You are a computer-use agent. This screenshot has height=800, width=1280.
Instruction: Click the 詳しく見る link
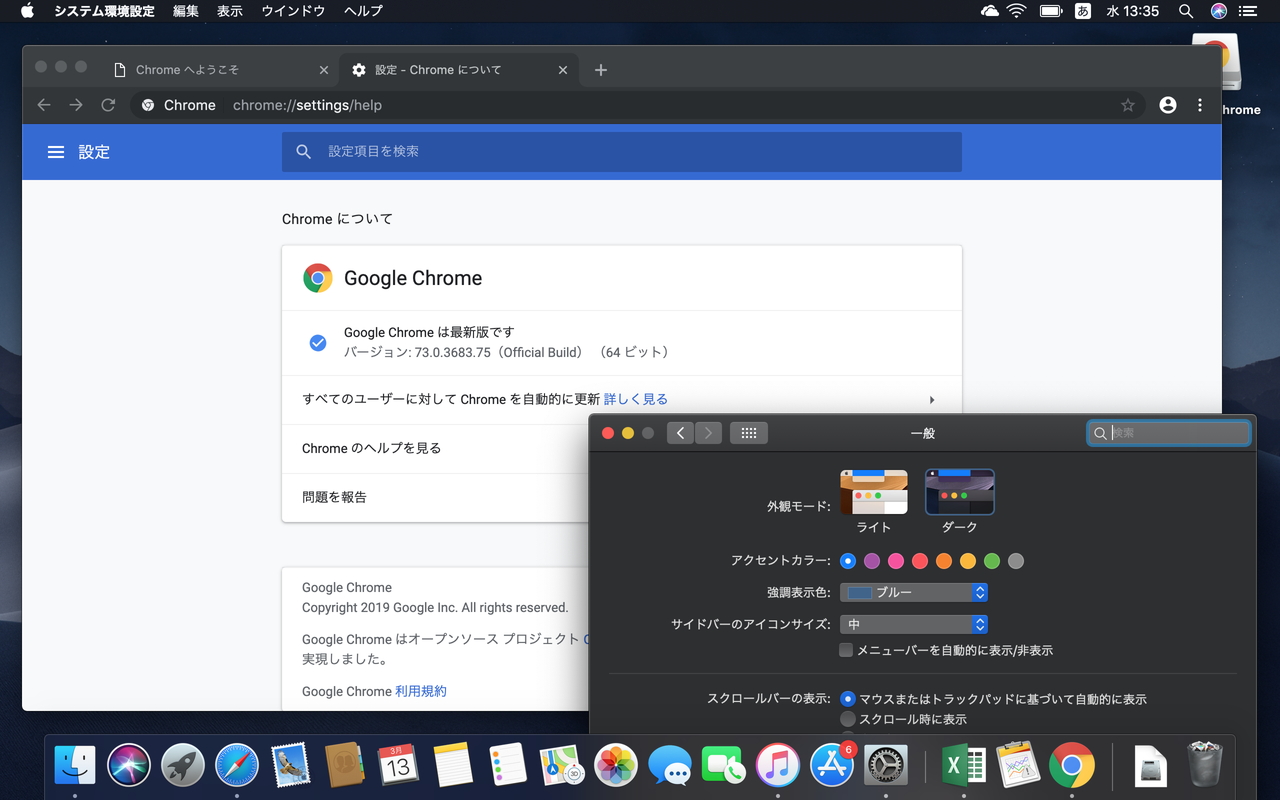pos(635,397)
